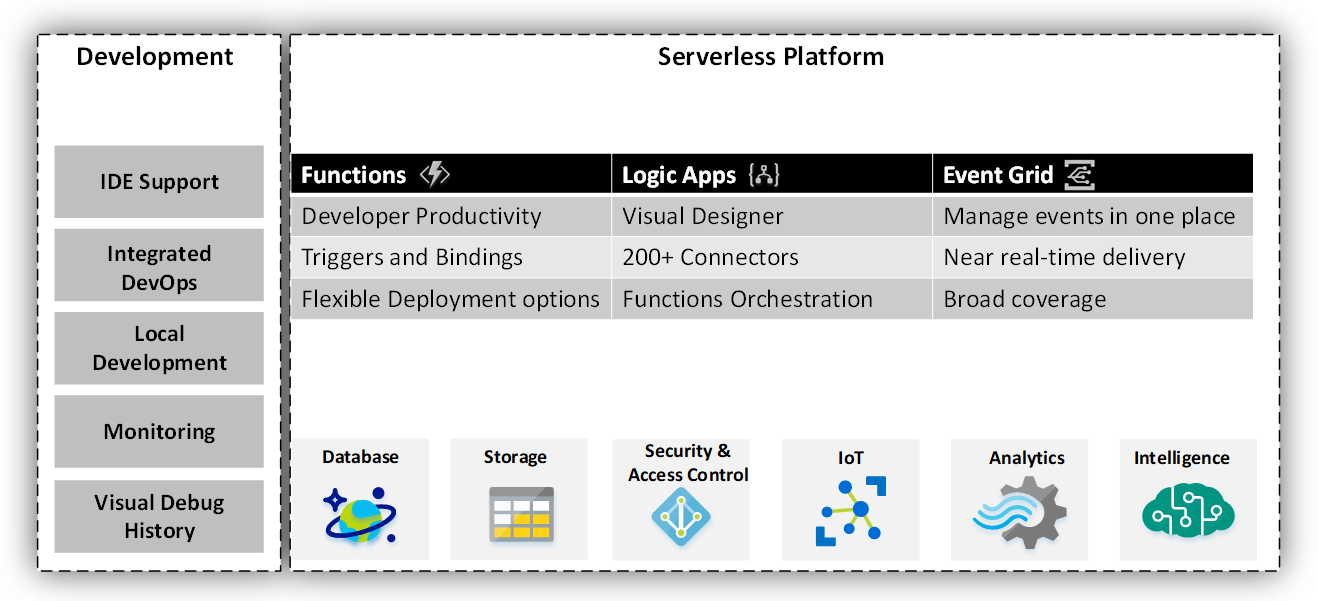Click the Database card label
Image resolution: width=1318 pixels, height=601 pixels.
click(x=360, y=457)
